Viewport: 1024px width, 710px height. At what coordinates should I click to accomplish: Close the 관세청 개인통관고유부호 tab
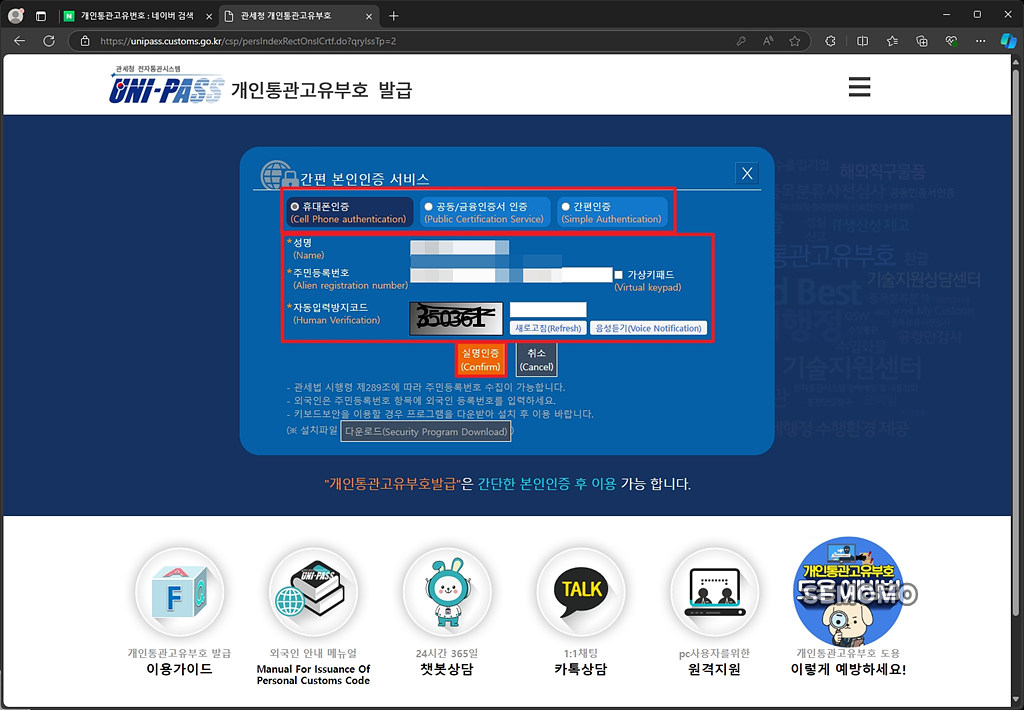[x=369, y=16]
